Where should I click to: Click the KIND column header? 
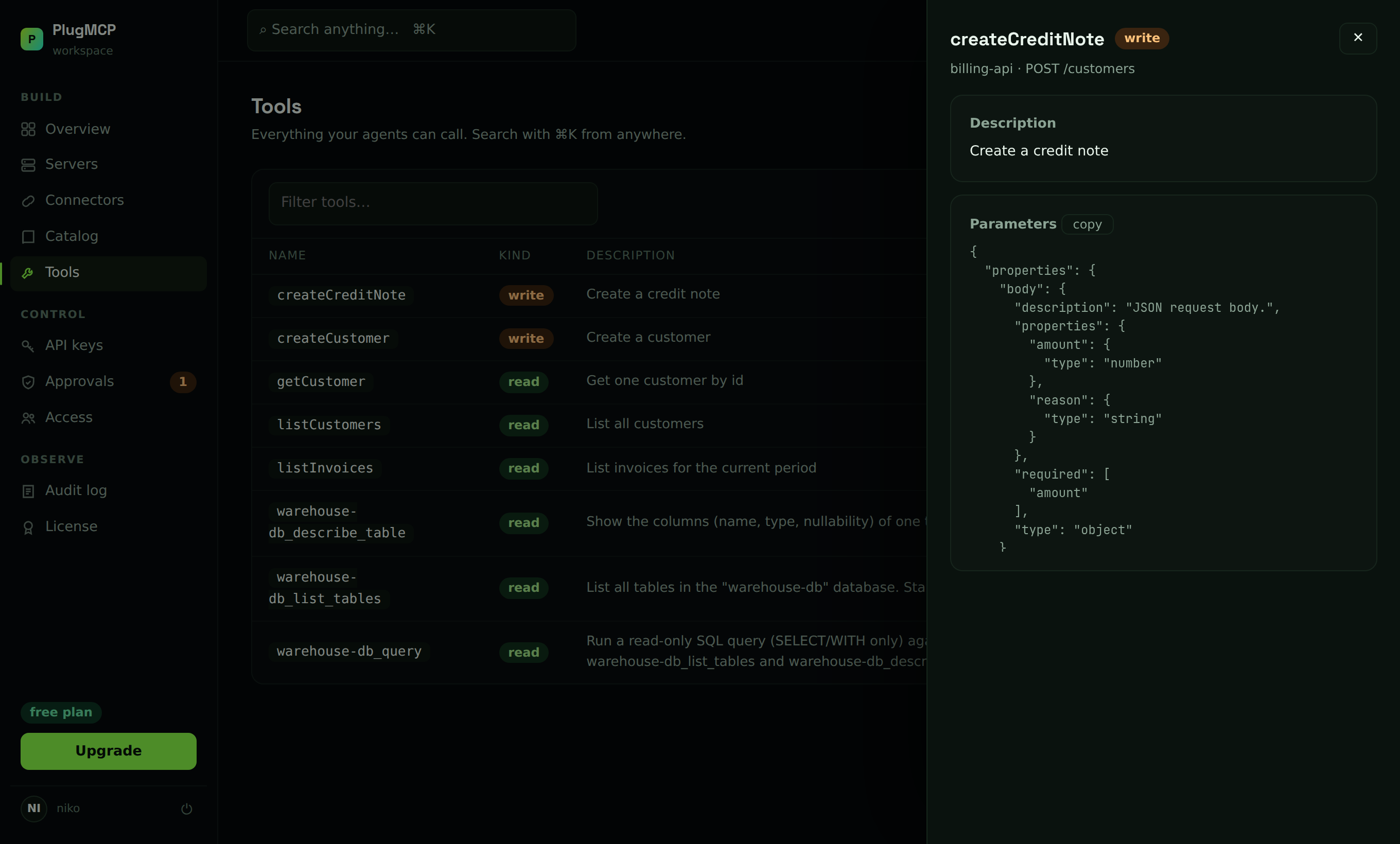point(514,256)
